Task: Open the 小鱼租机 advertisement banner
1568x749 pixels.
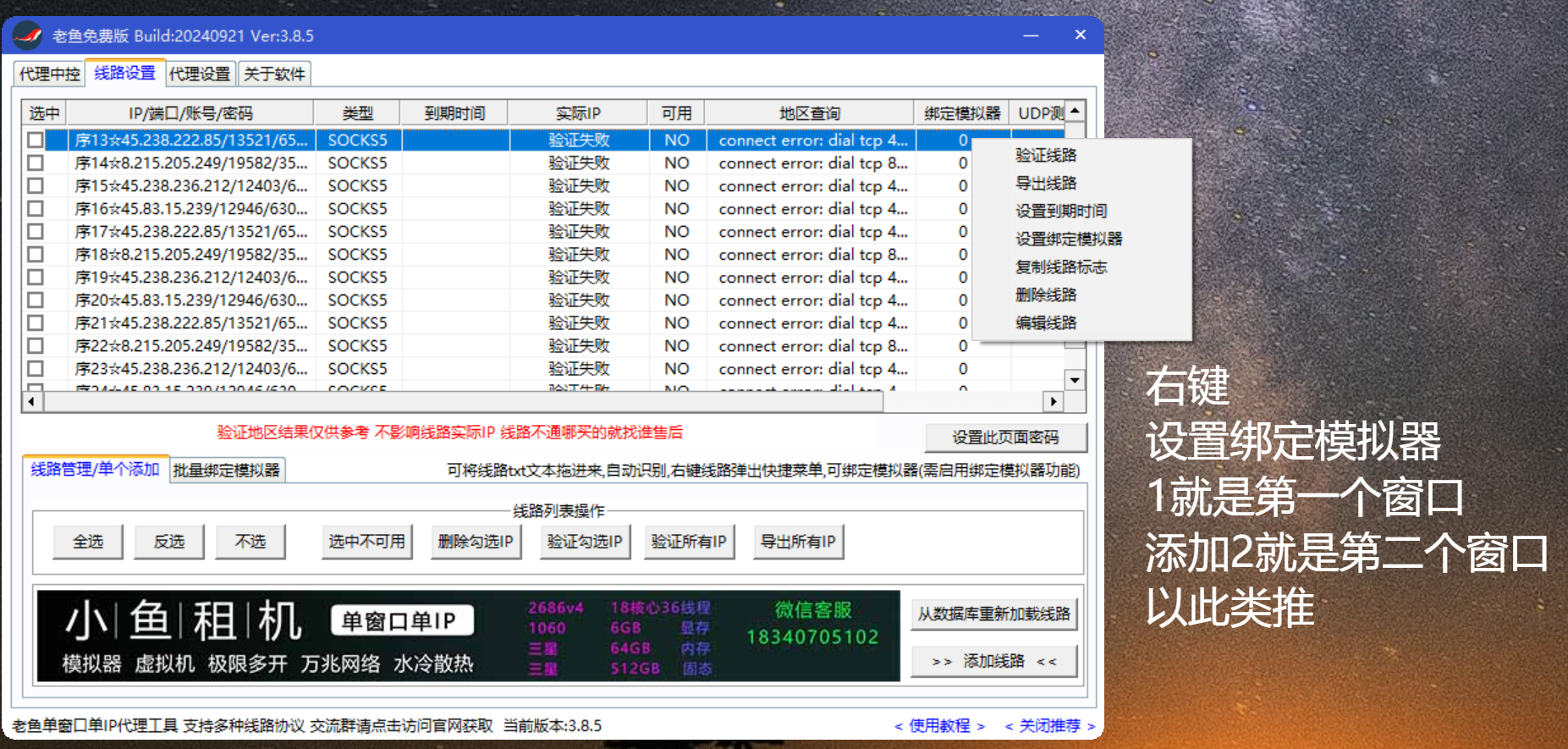Action: (468, 636)
